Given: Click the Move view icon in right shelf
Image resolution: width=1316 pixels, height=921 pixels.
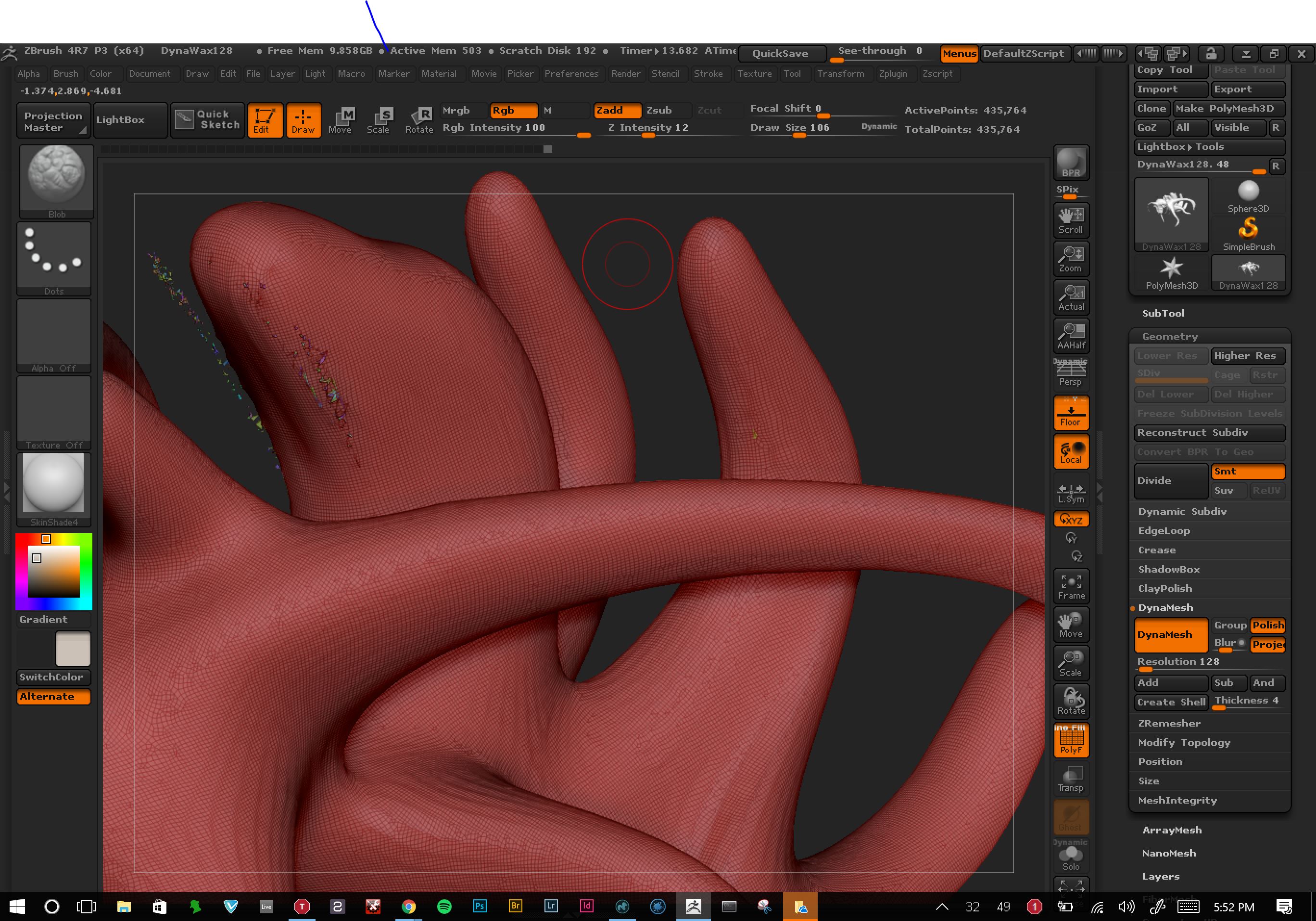Looking at the screenshot, I should (x=1071, y=624).
